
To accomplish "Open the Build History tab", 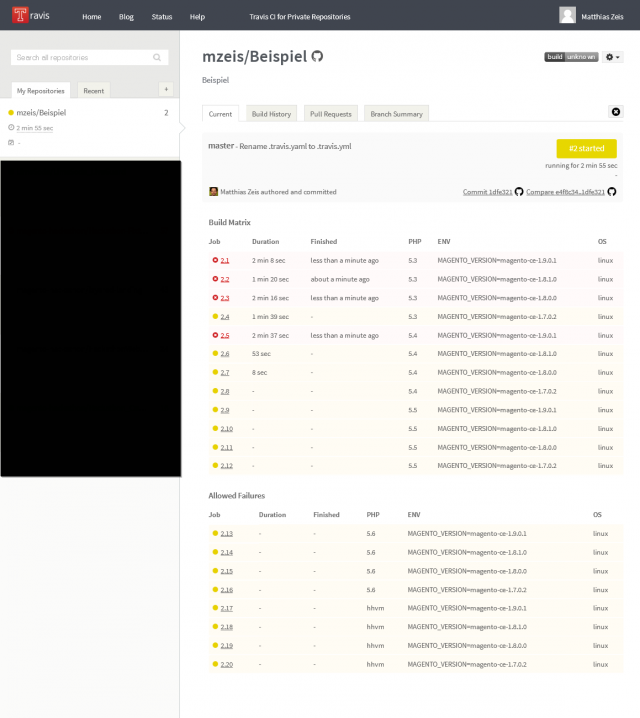I will 271,114.
